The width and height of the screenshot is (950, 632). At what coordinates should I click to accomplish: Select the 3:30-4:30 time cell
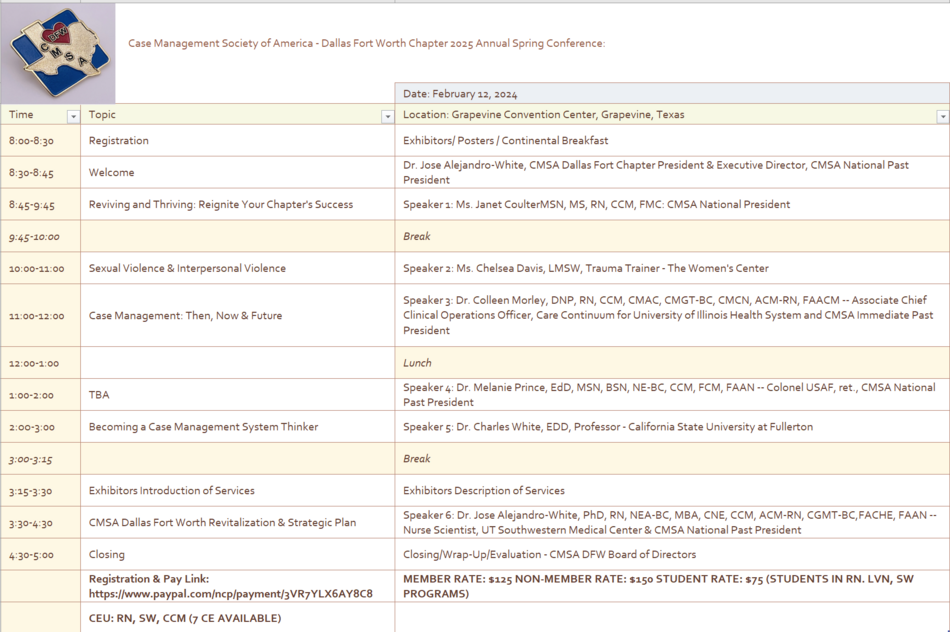pyautogui.click(x=41, y=523)
